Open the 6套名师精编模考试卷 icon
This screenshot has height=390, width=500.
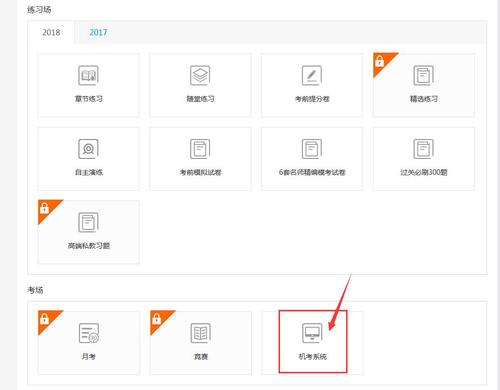pyautogui.click(x=312, y=149)
